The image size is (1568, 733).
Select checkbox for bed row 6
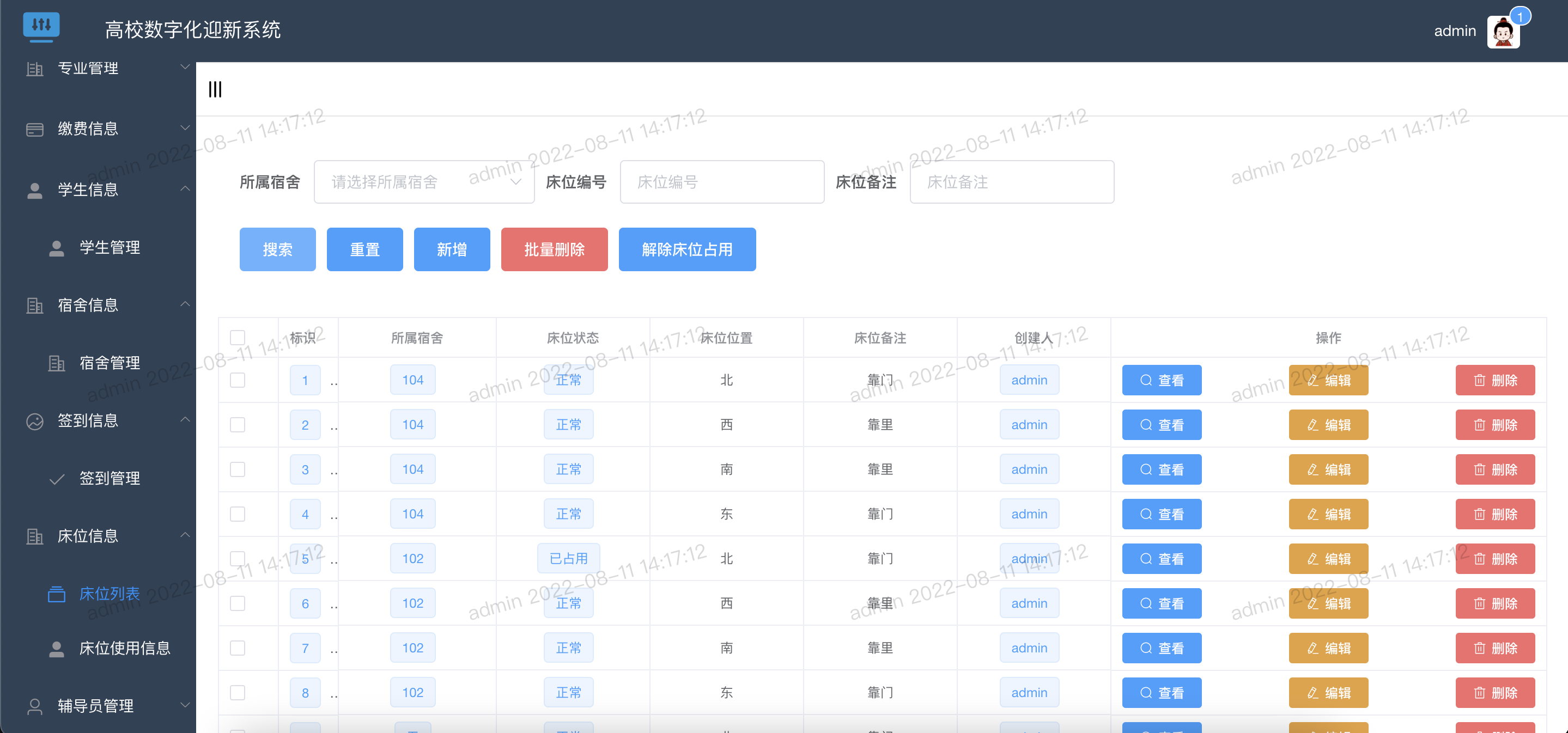click(x=238, y=603)
